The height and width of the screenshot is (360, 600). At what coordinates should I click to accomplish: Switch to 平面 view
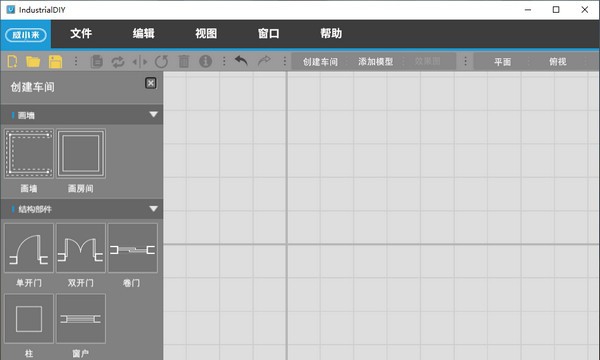pos(502,62)
